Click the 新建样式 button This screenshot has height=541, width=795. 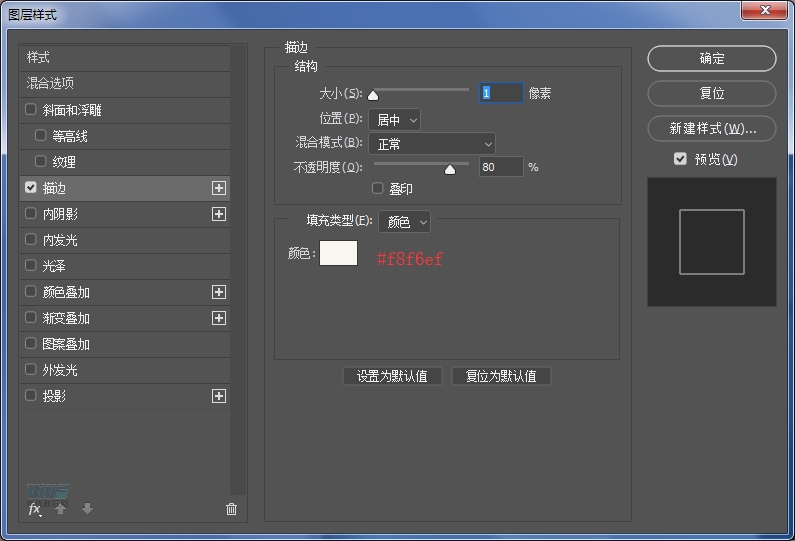711,129
